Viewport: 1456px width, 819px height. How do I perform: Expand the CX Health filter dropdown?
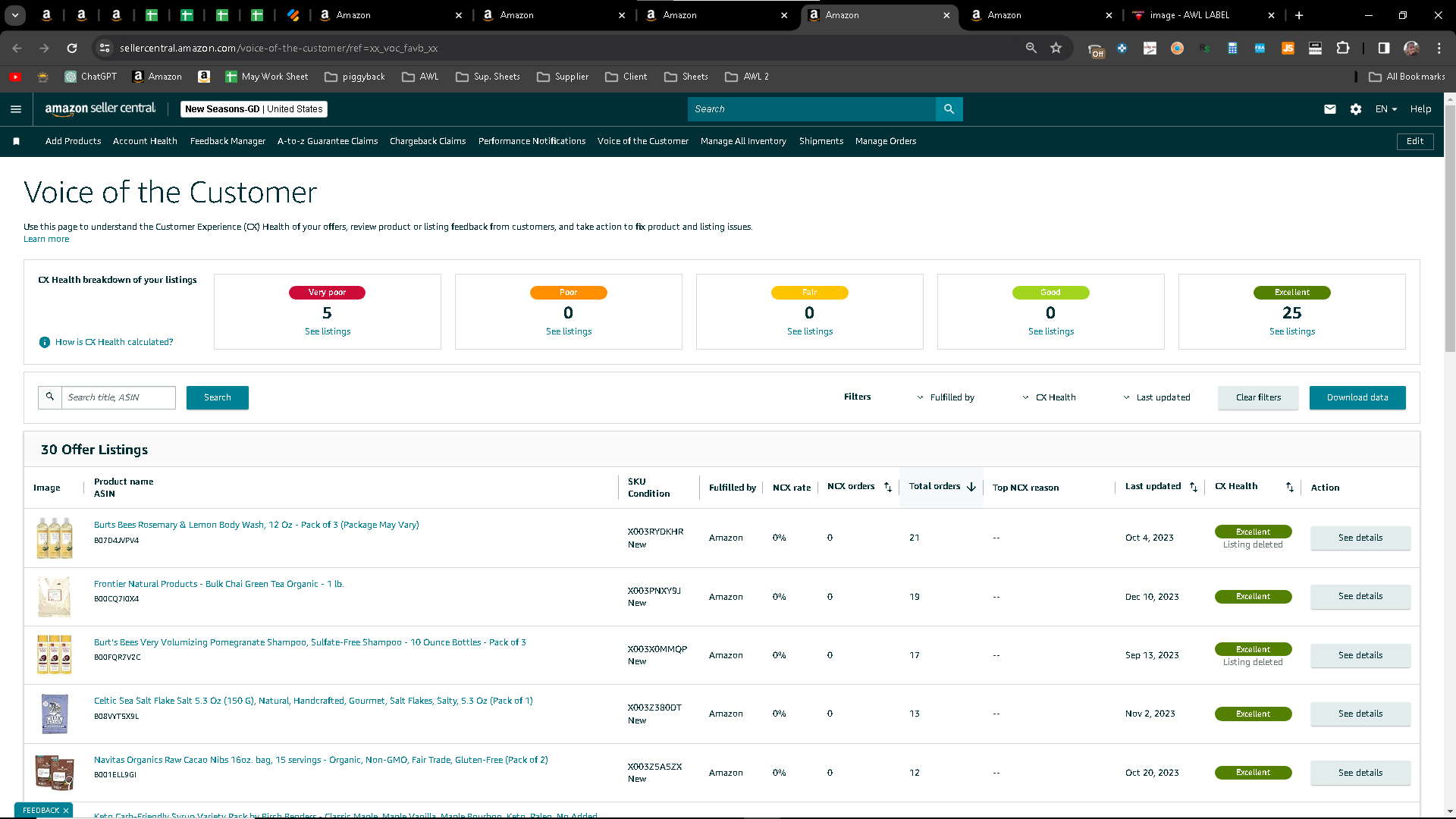coord(1049,397)
